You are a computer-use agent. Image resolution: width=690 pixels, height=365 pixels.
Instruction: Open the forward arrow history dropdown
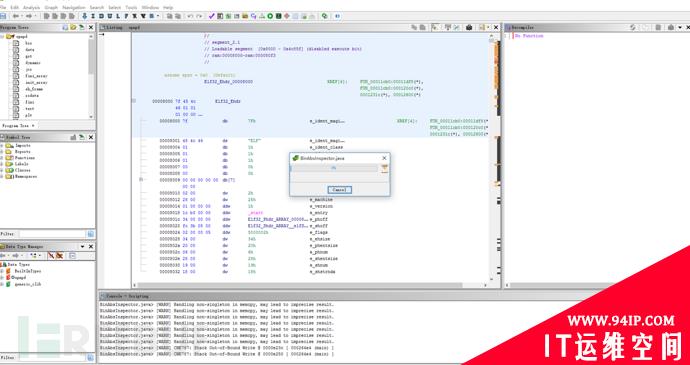[35, 16]
